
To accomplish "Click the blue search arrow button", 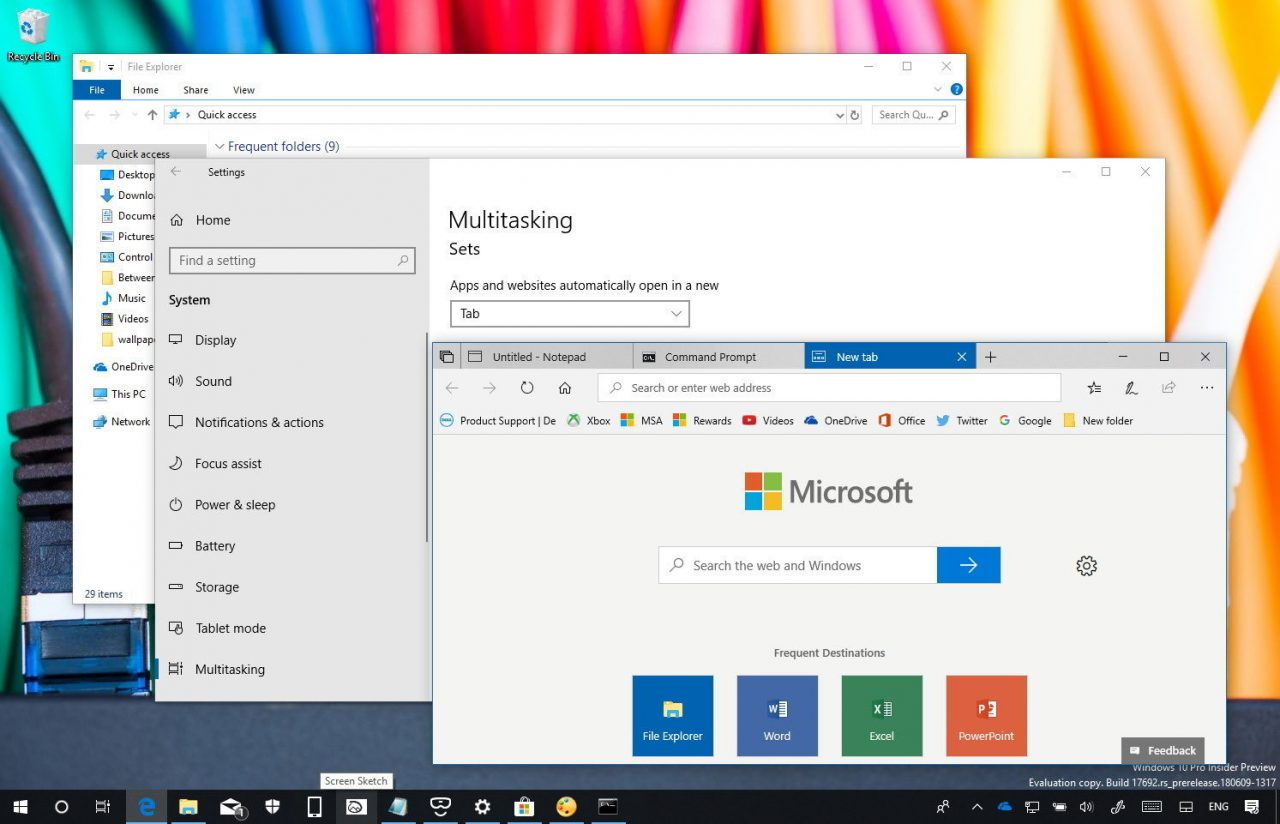I will point(968,565).
